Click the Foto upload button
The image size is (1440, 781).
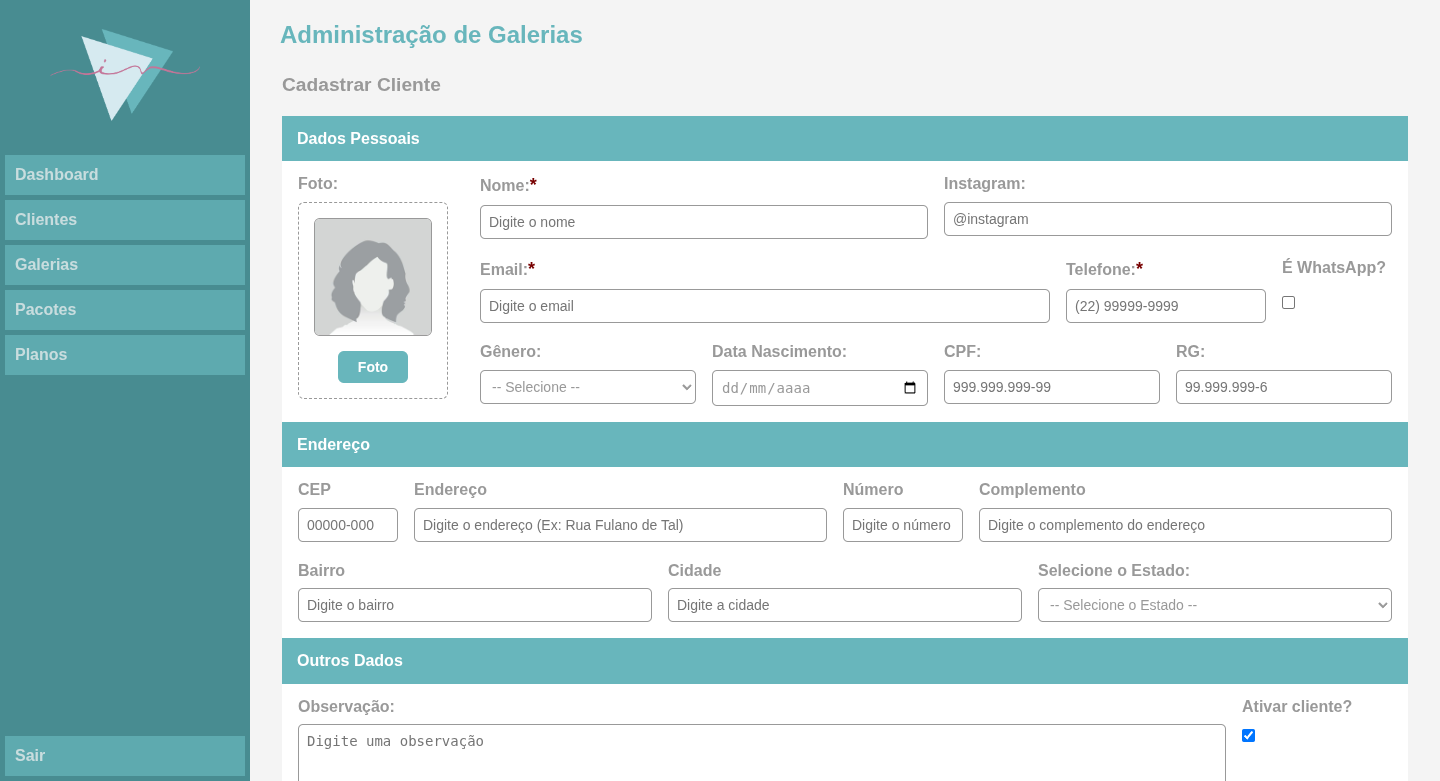[x=373, y=367]
